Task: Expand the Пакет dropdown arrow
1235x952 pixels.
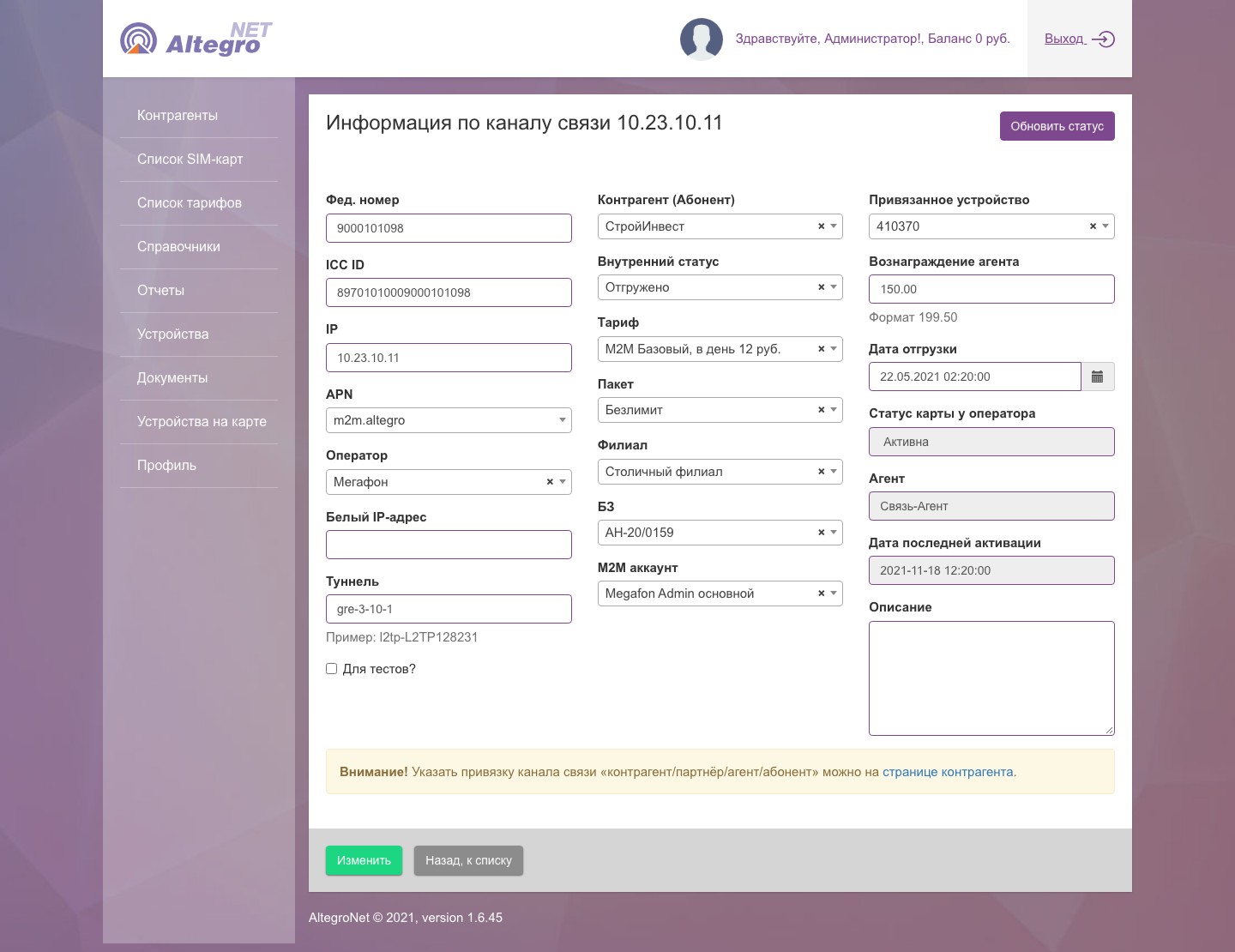Action: (834, 410)
